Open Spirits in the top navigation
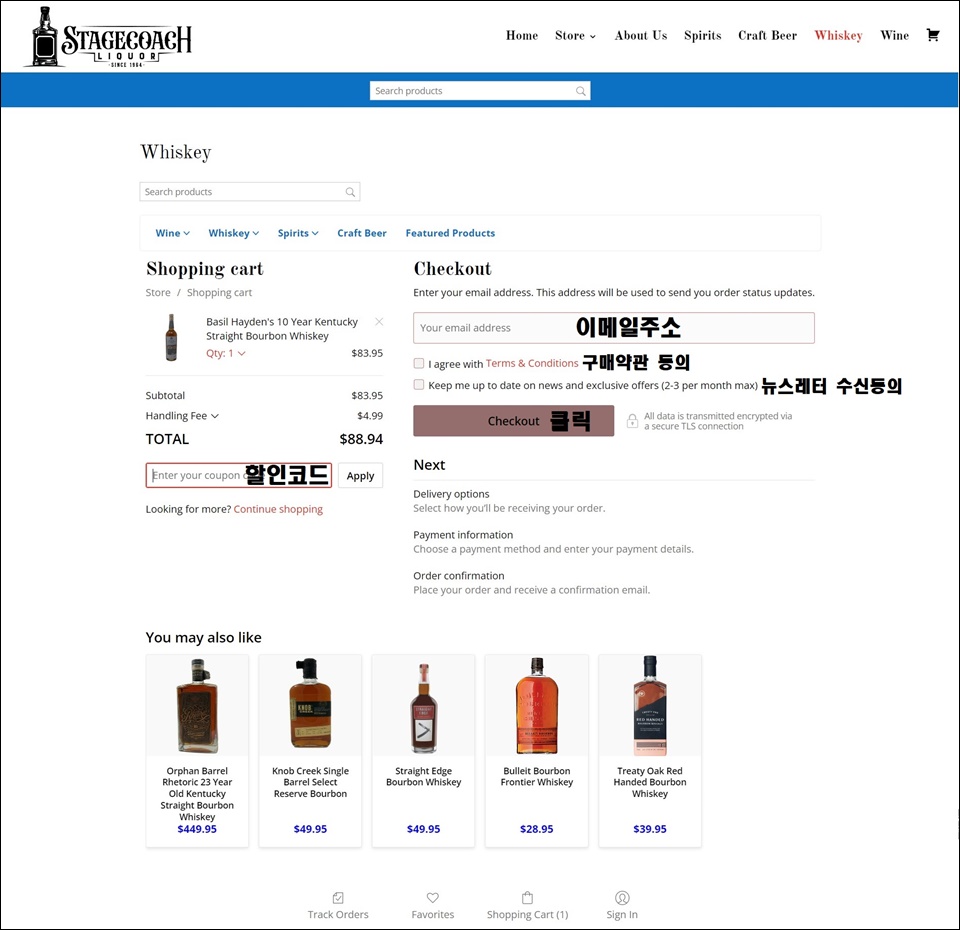The height and width of the screenshot is (930, 960). tap(703, 36)
